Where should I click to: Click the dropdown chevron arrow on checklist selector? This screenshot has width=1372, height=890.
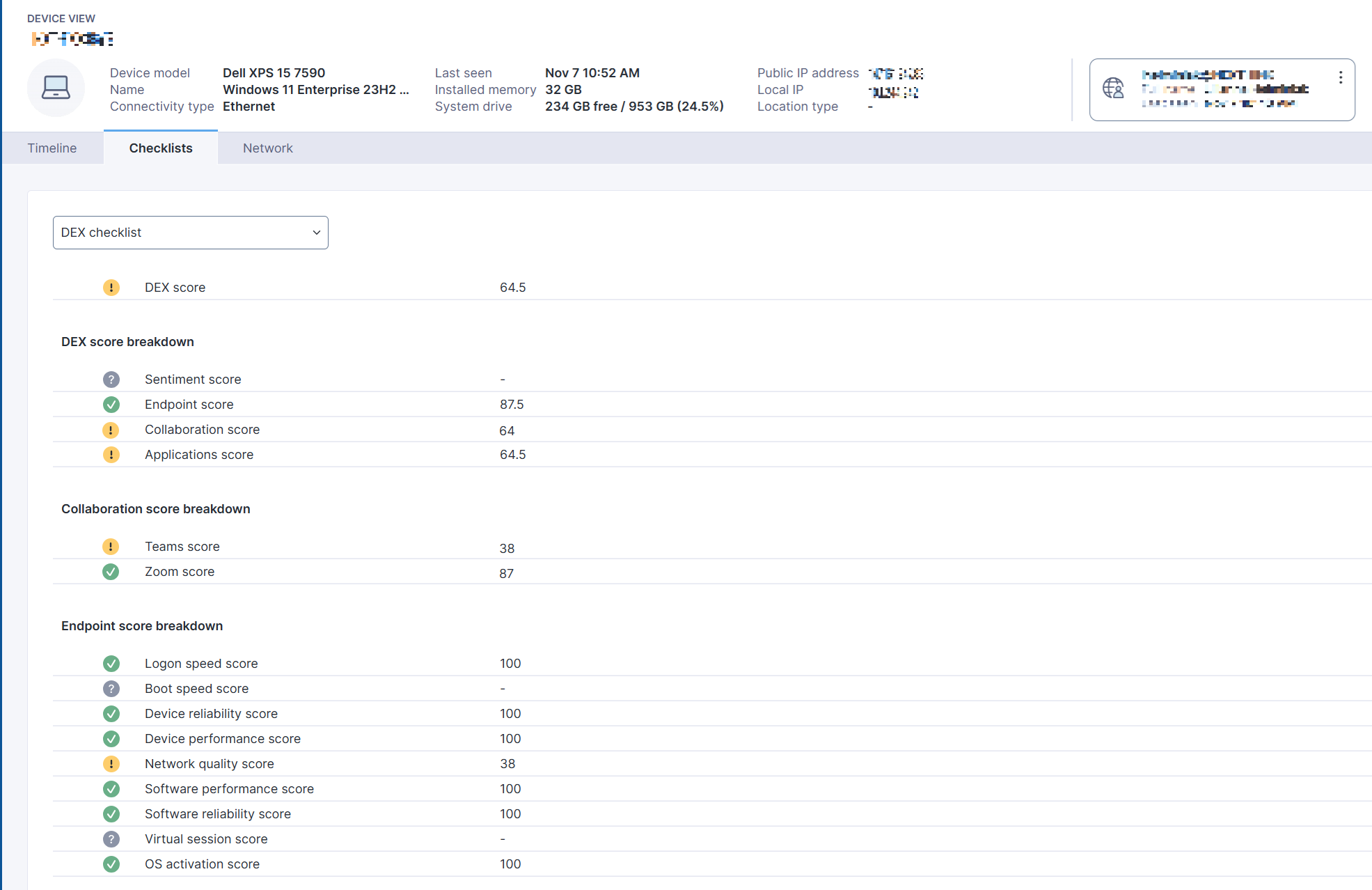[x=316, y=233]
